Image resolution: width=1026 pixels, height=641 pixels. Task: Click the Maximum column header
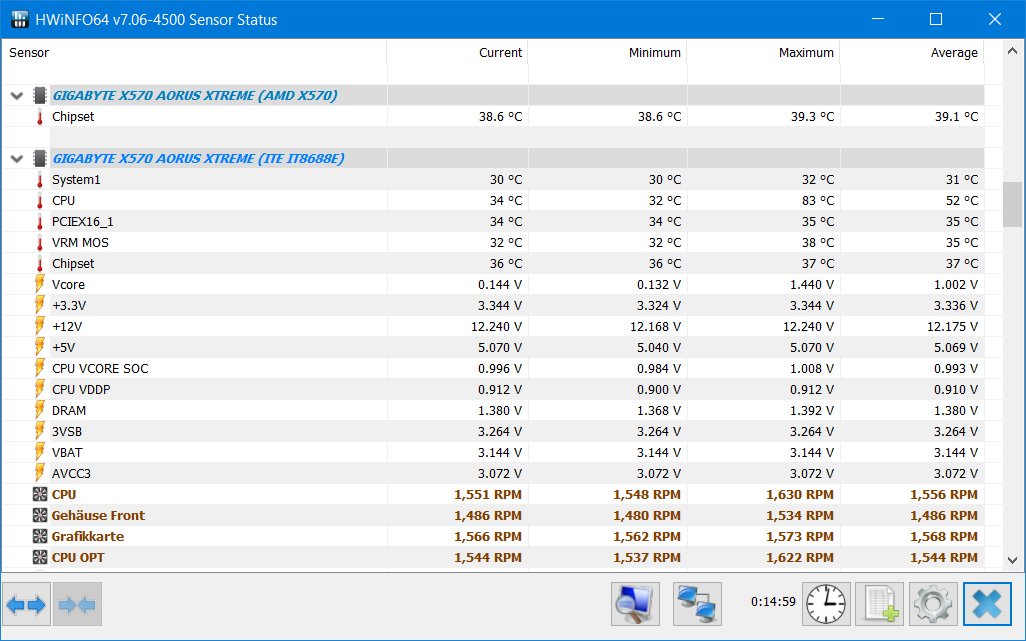[764, 53]
